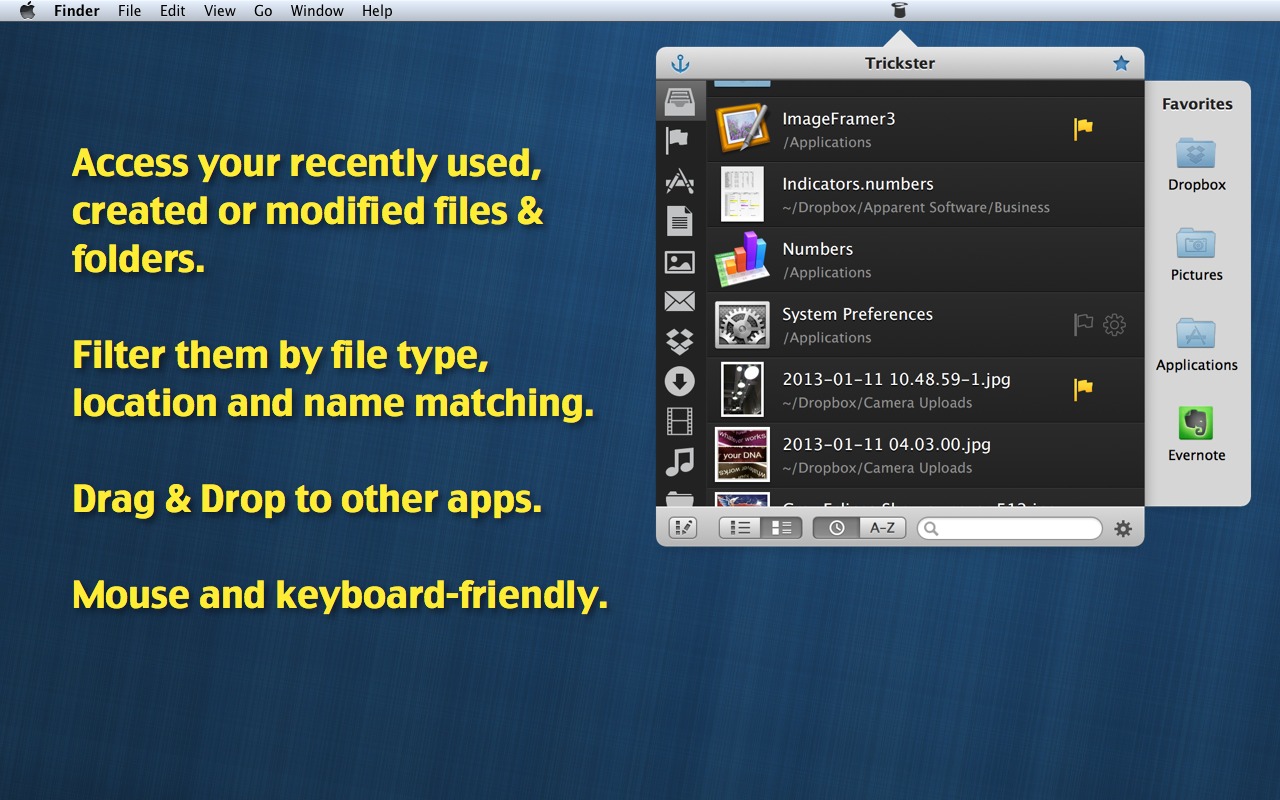Switch to compact list view
Screen dimensions: 1280x800
pos(740,528)
